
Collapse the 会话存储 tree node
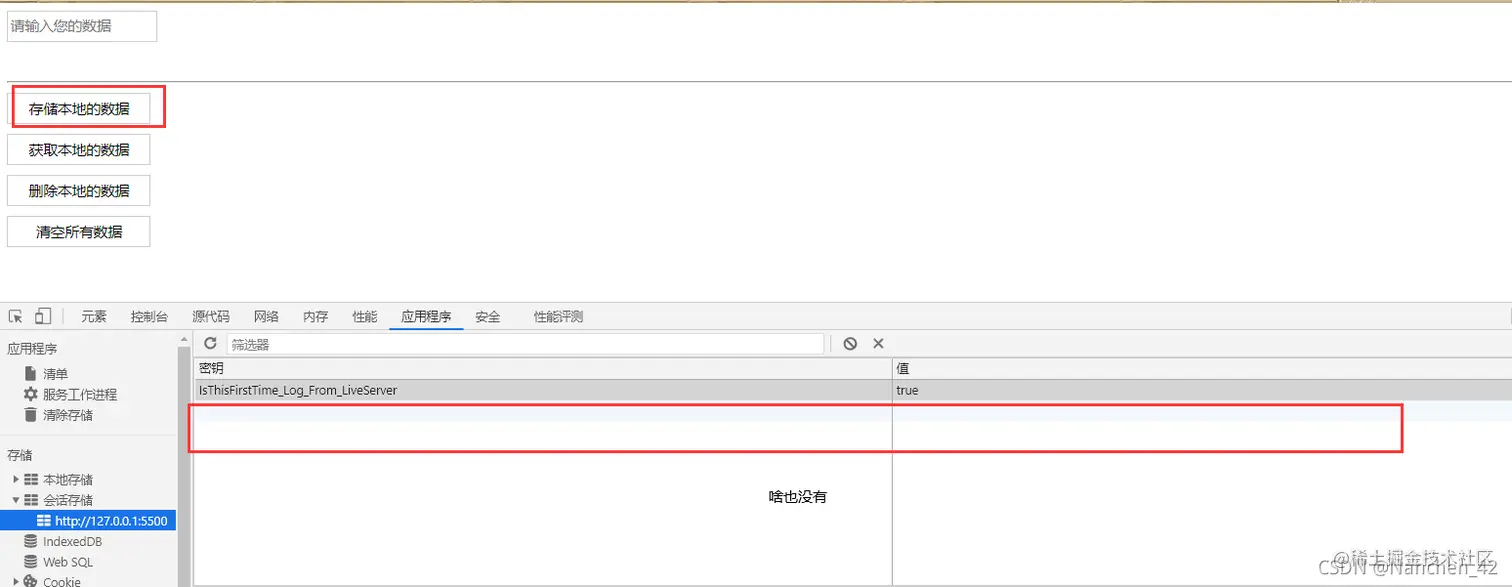[16, 500]
